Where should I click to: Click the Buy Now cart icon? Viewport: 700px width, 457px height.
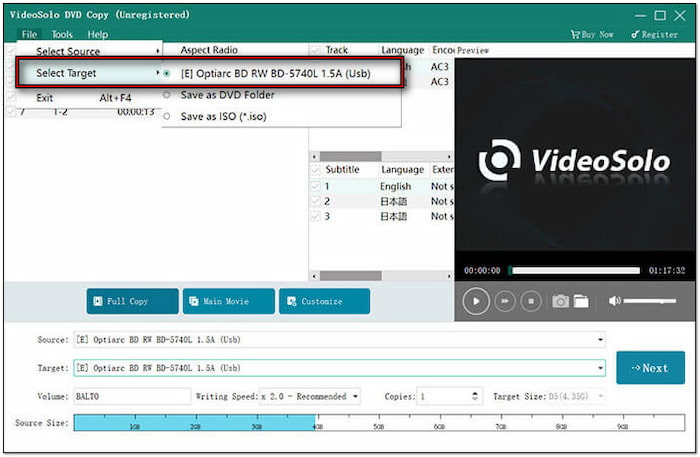click(x=576, y=34)
